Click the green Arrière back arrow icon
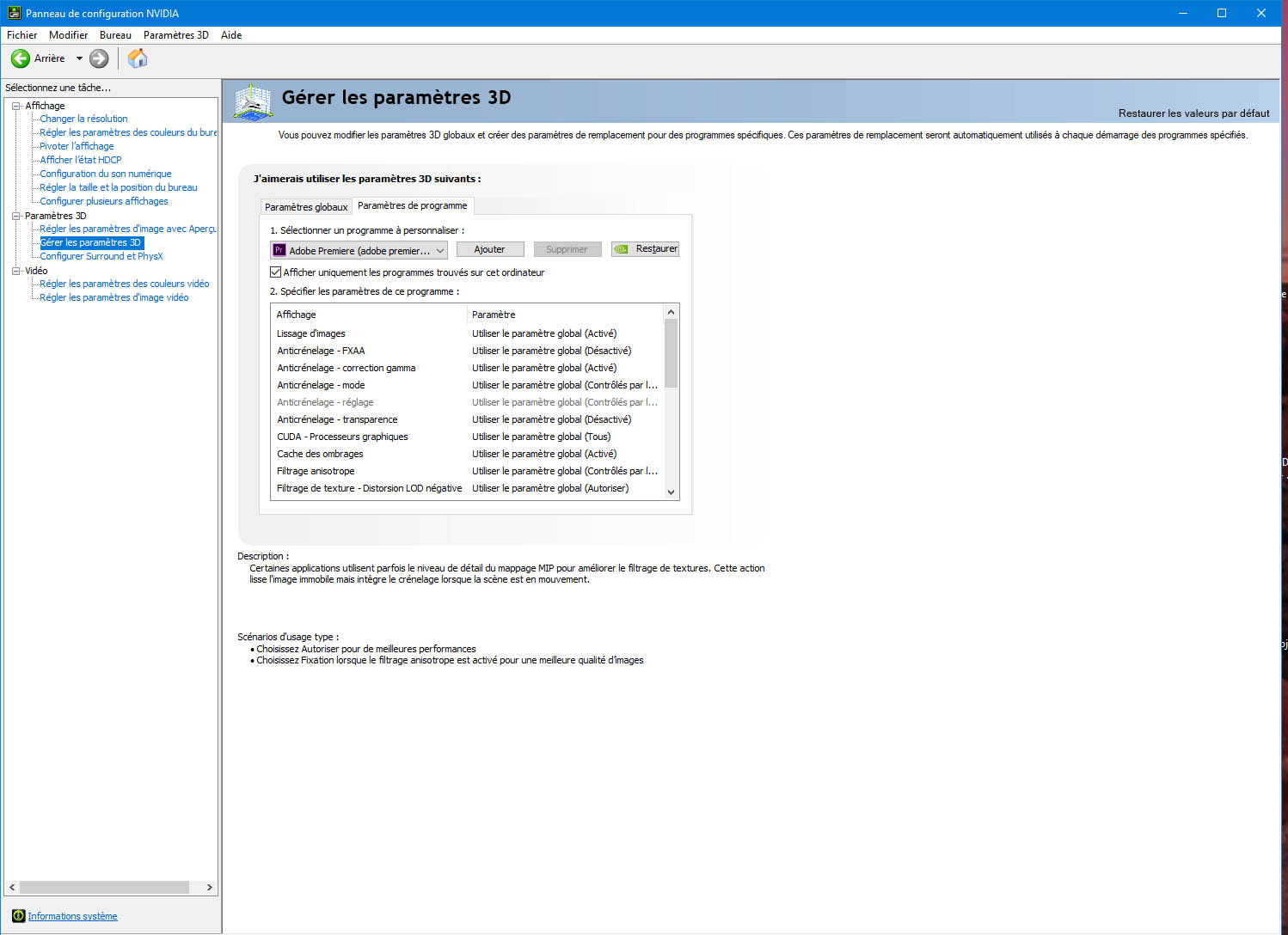The image size is (1288, 935). tap(20, 58)
